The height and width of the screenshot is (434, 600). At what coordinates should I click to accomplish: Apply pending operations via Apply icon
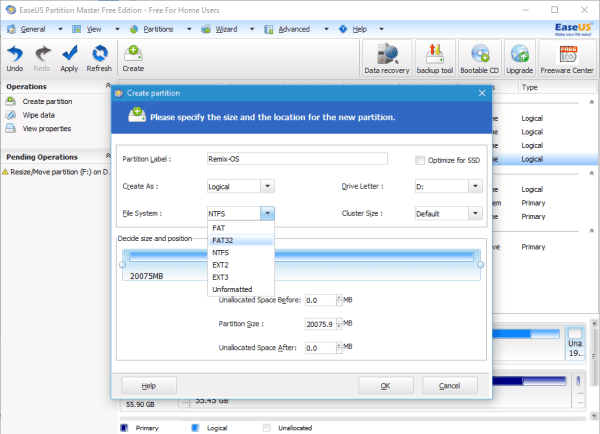point(69,58)
